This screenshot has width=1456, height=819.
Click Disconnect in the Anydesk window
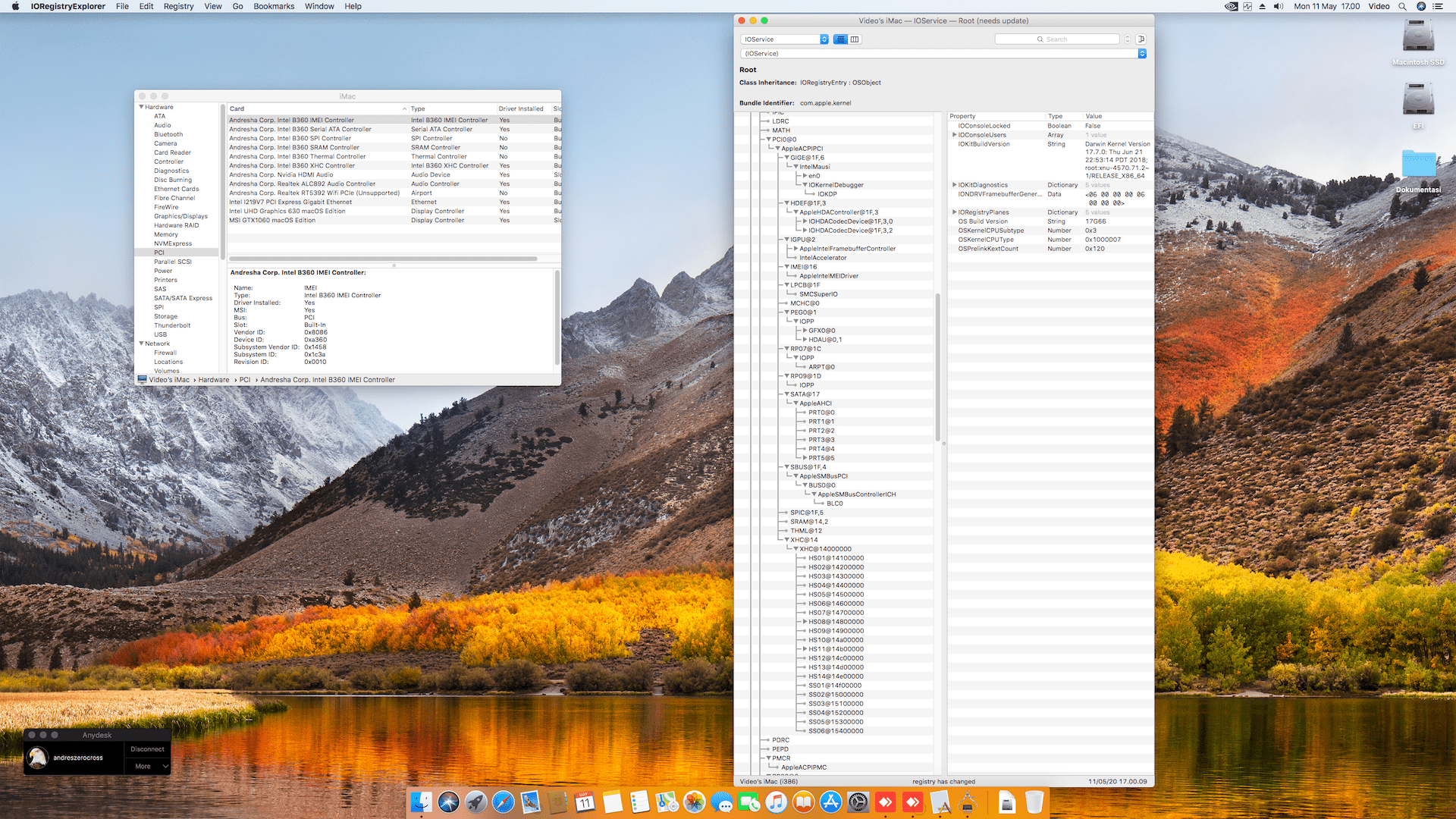147,749
